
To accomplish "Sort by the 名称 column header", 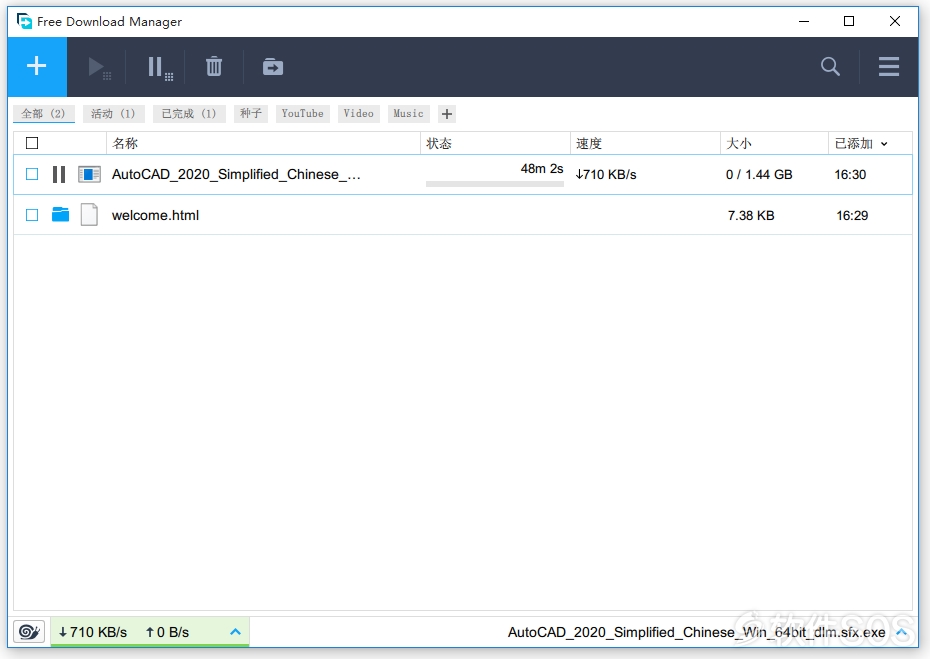I will [263, 144].
